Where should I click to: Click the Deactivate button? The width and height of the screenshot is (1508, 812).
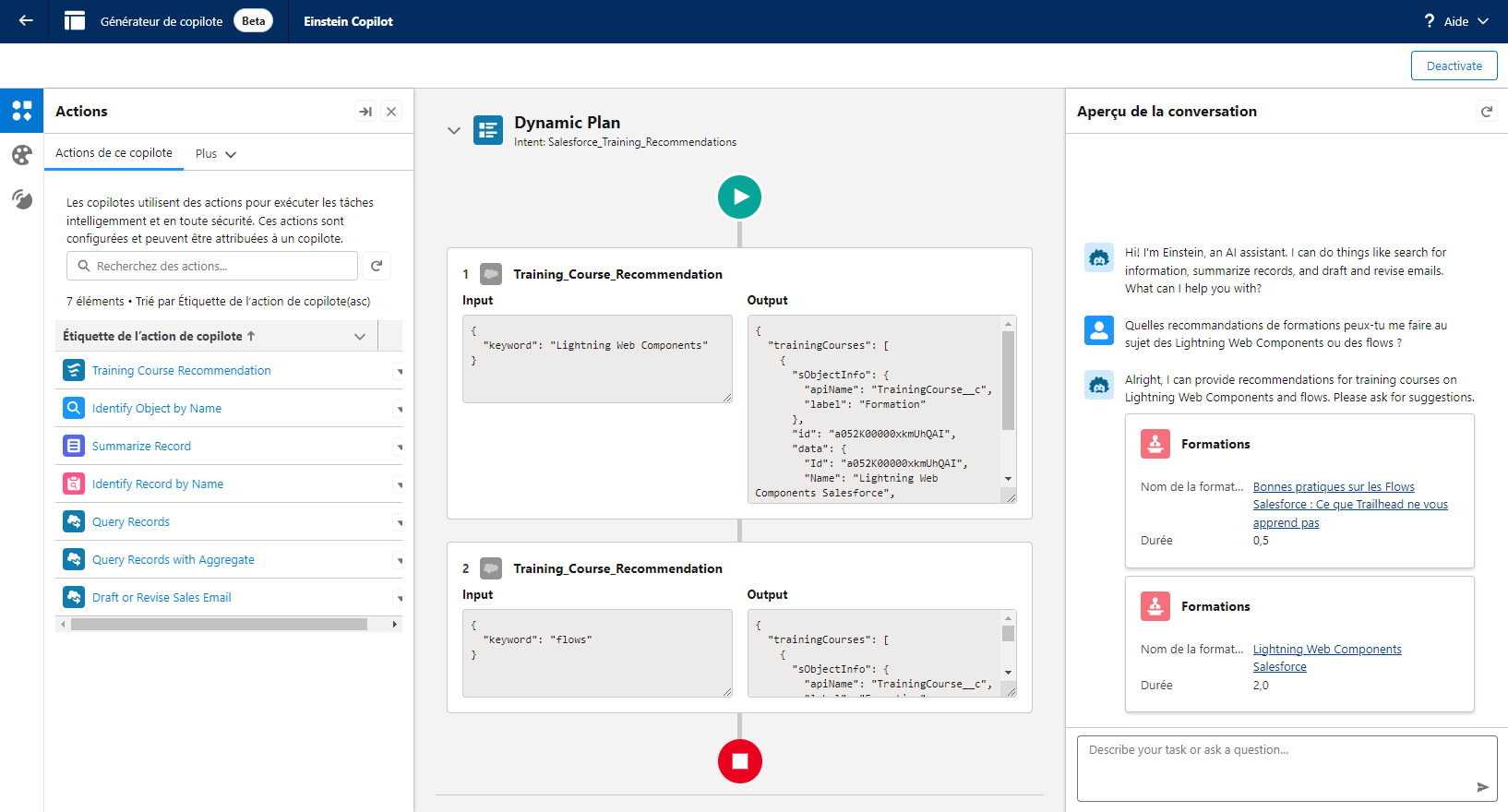[1454, 66]
